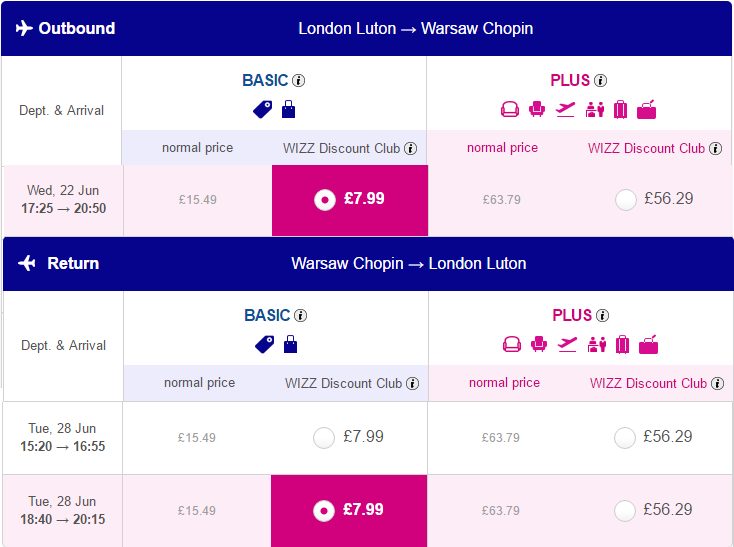Click the Outbound header plane icon

tap(24, 28)
